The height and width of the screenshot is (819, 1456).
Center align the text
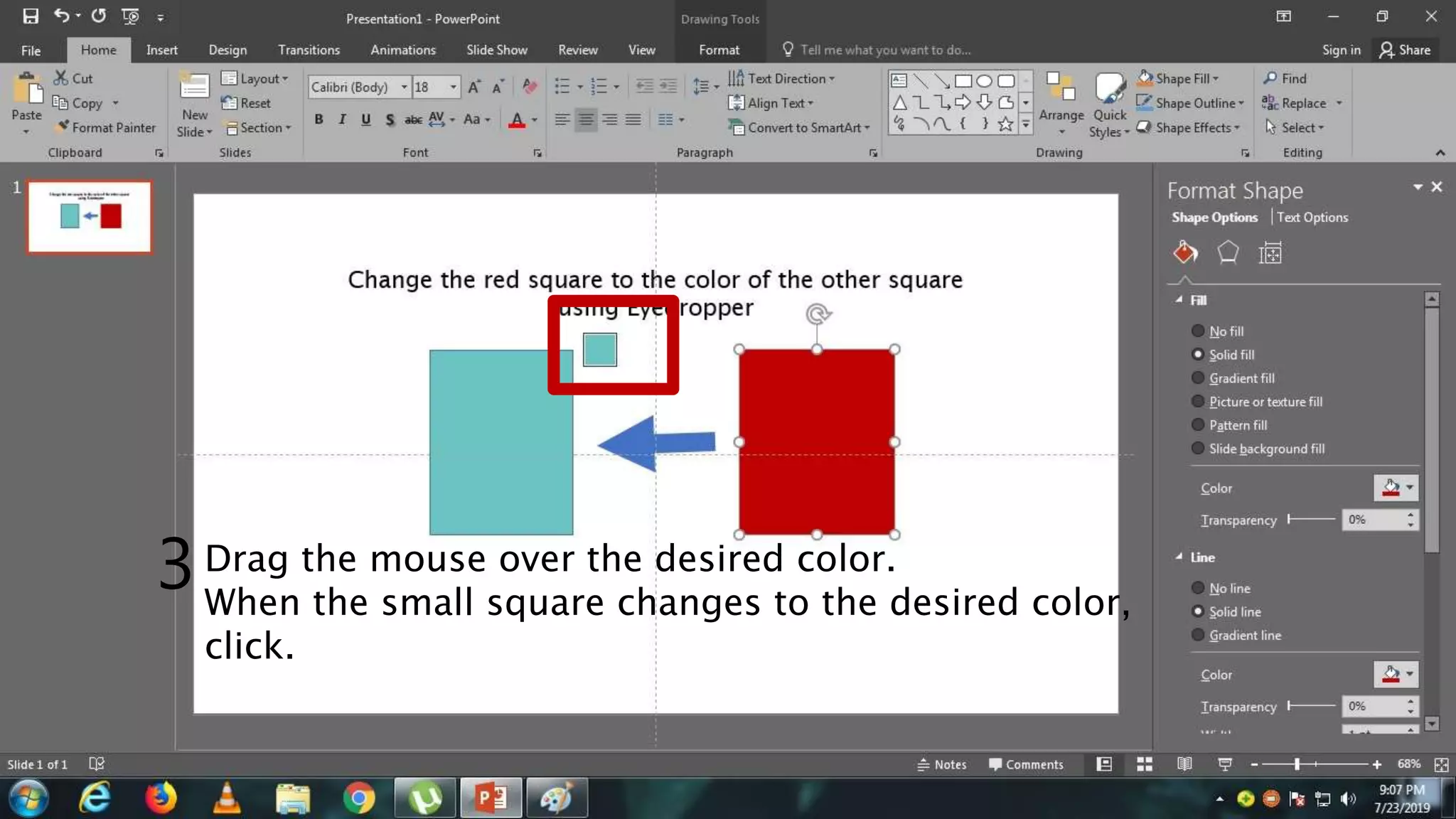coord(586,119)
